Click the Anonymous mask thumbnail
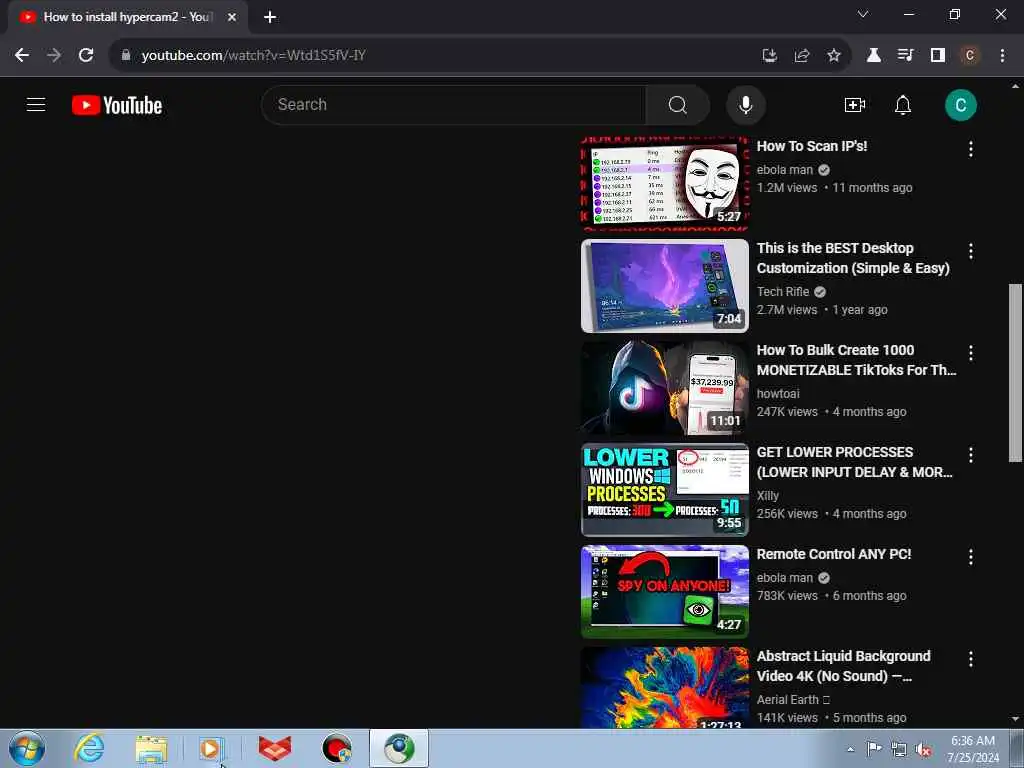This screenshot has width=1024, height=768. click(x=665, y=184)
